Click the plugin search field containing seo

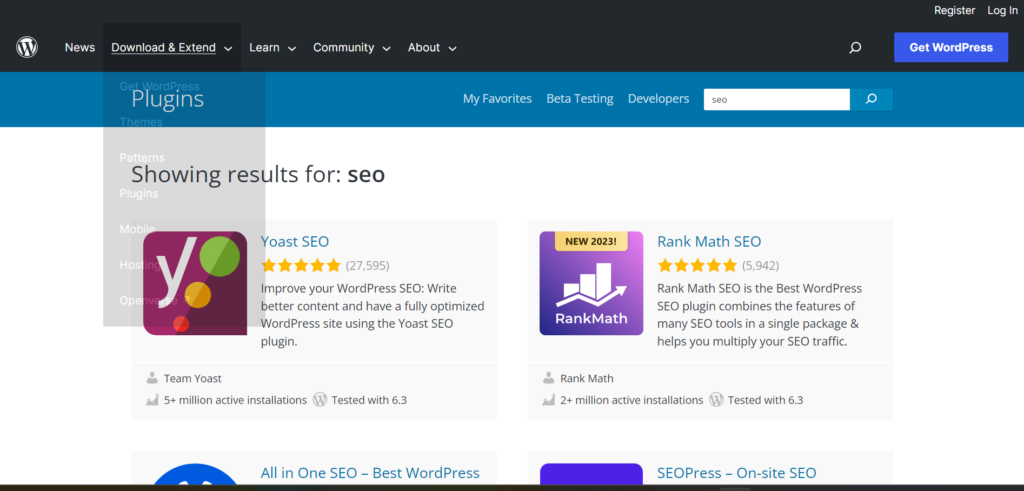click(776, 99)
